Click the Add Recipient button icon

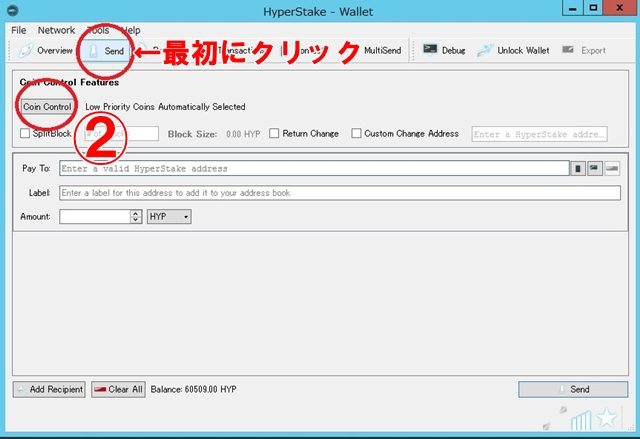pyautogui.click(x=20, y=389)
